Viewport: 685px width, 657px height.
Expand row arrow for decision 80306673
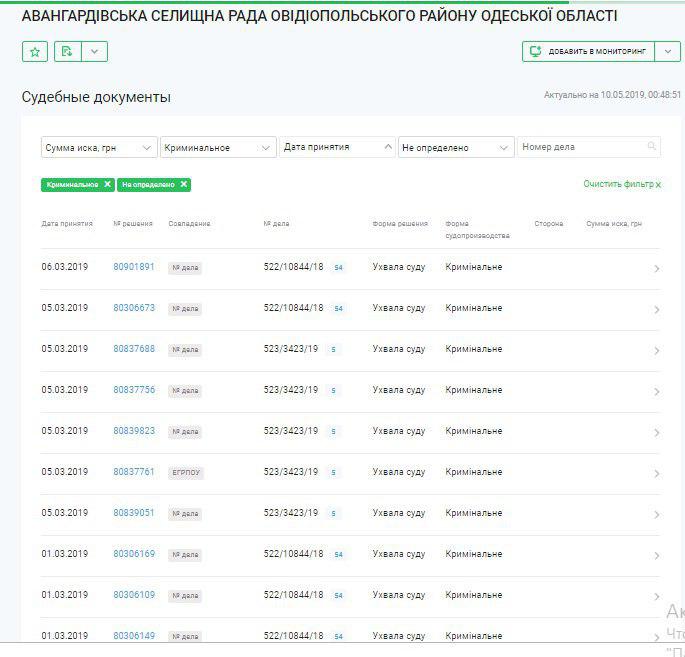(x=656, y=310)
